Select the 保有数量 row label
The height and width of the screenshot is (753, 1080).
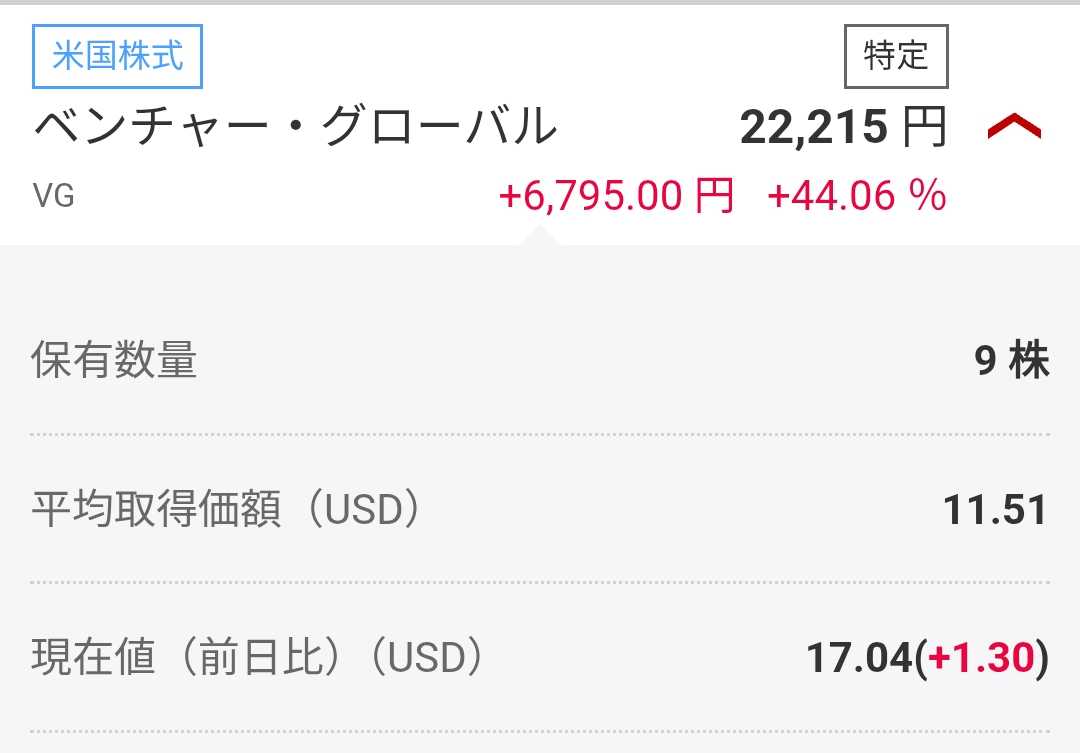click(114, 360)
